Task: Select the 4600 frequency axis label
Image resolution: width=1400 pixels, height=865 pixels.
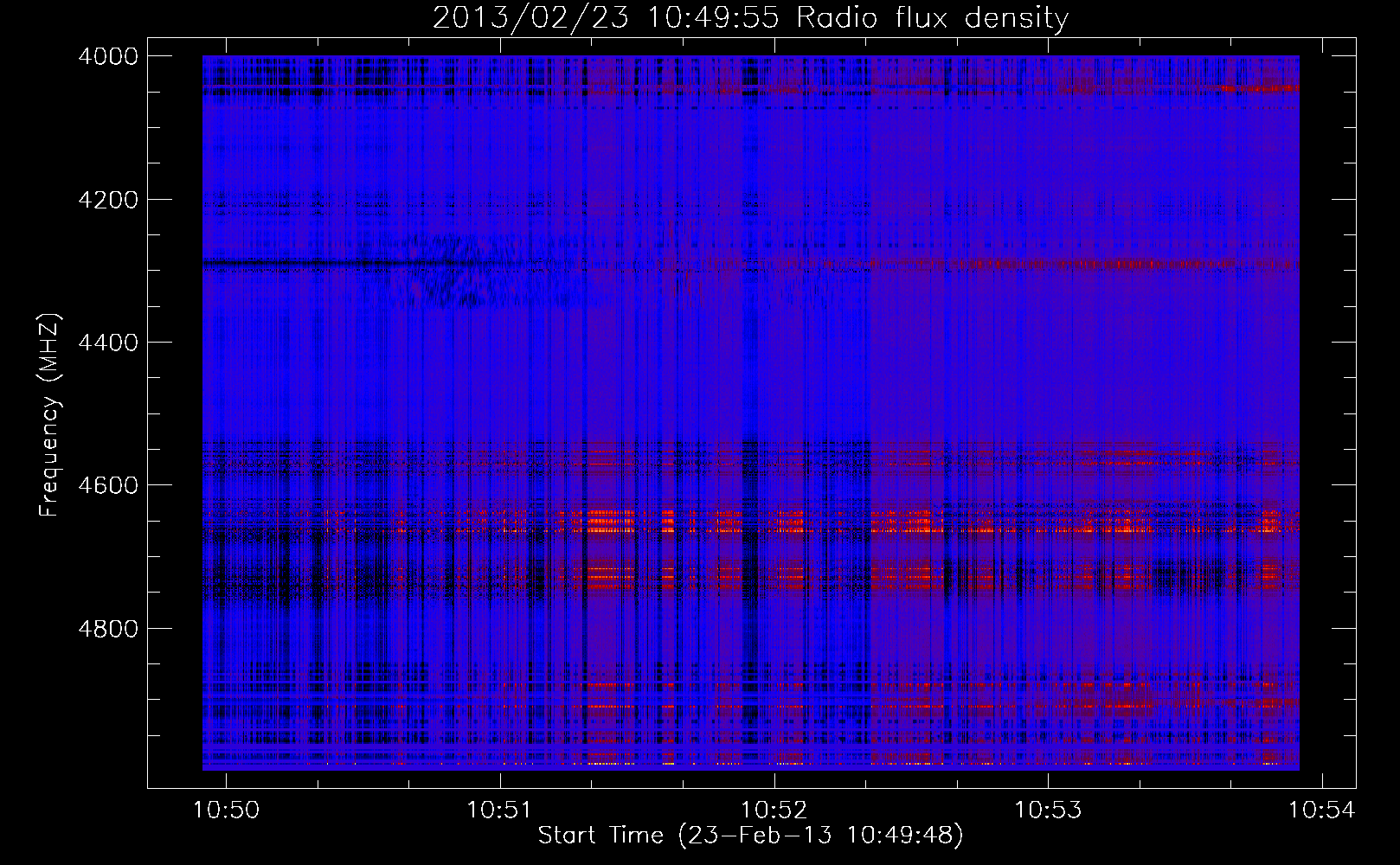Action: click(x=108, y=485)
